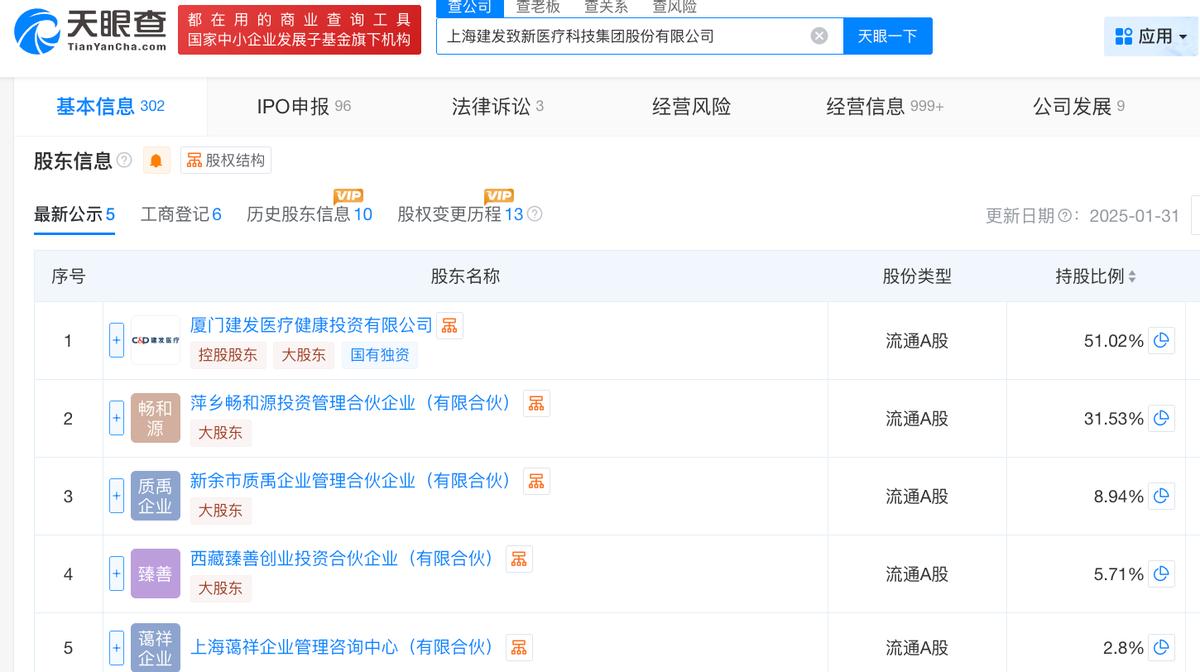Click the pie chart icon next to 5.71%
1200x672 pixels.
click(x=1161, y=574)
